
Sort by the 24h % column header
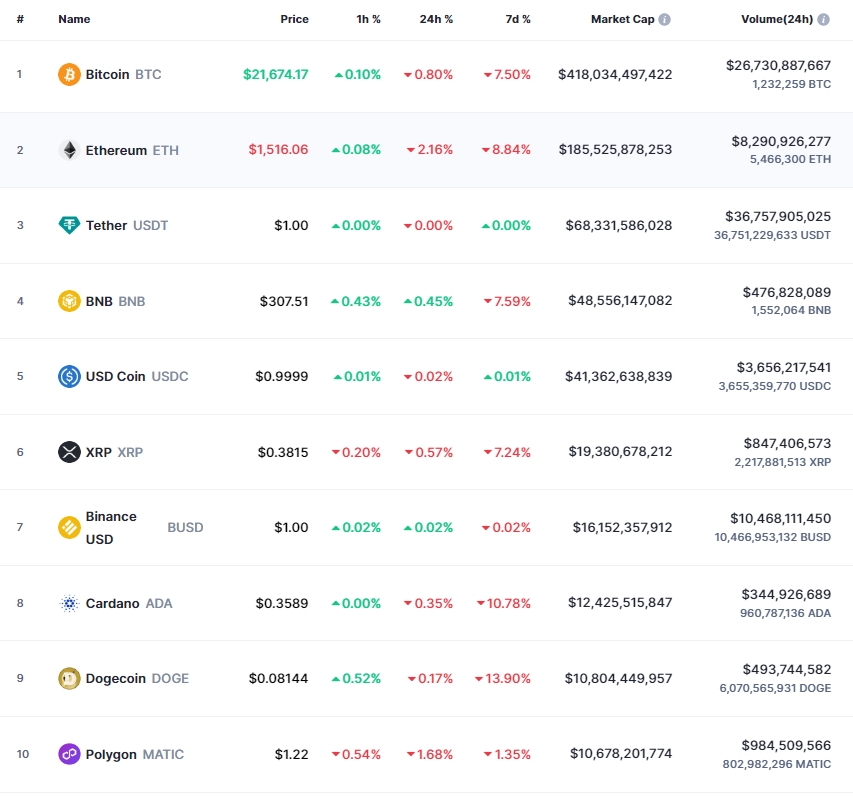tap(434, 19)
